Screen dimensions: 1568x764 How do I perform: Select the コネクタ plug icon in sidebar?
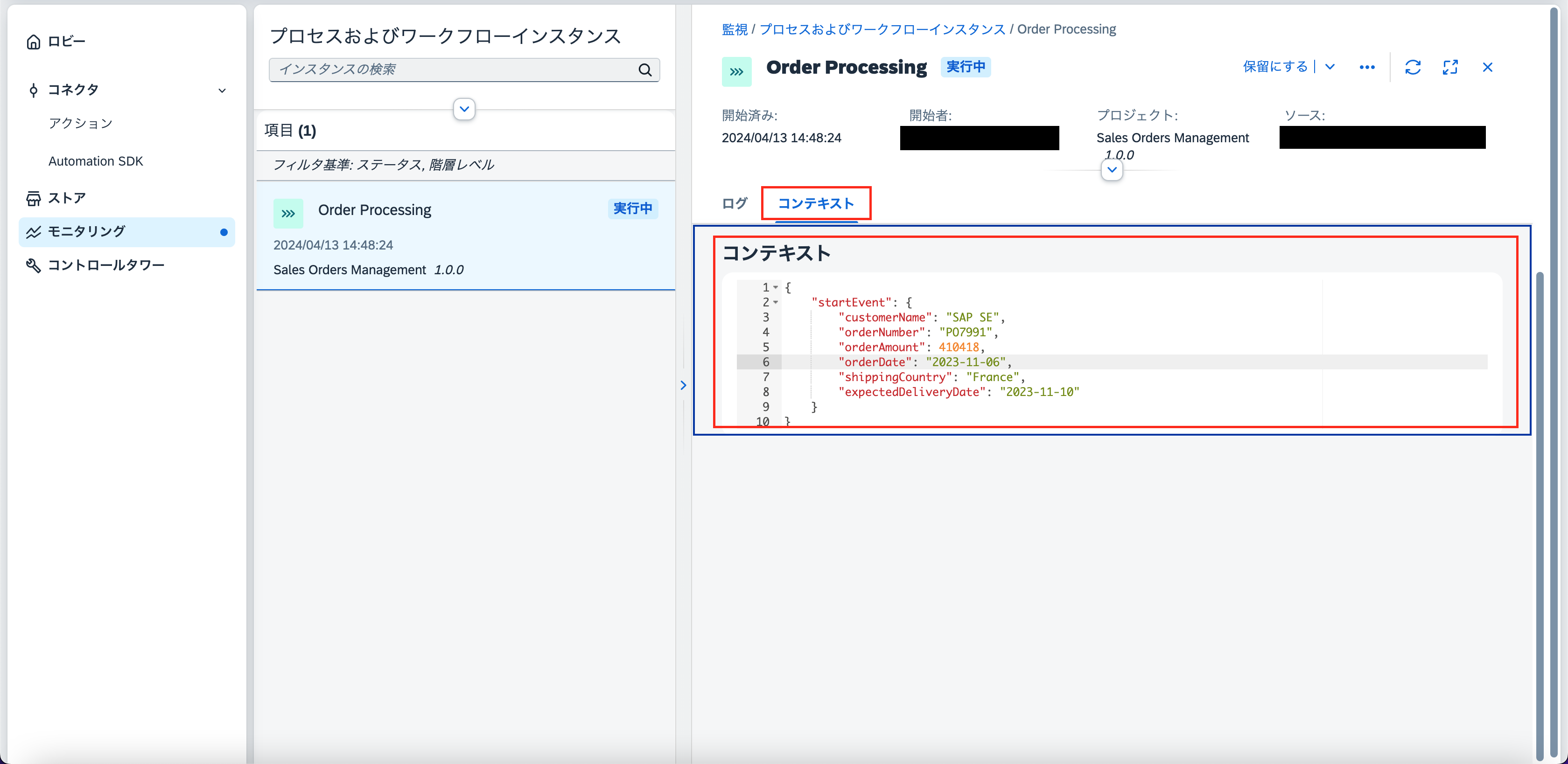(x=34, y=90)
